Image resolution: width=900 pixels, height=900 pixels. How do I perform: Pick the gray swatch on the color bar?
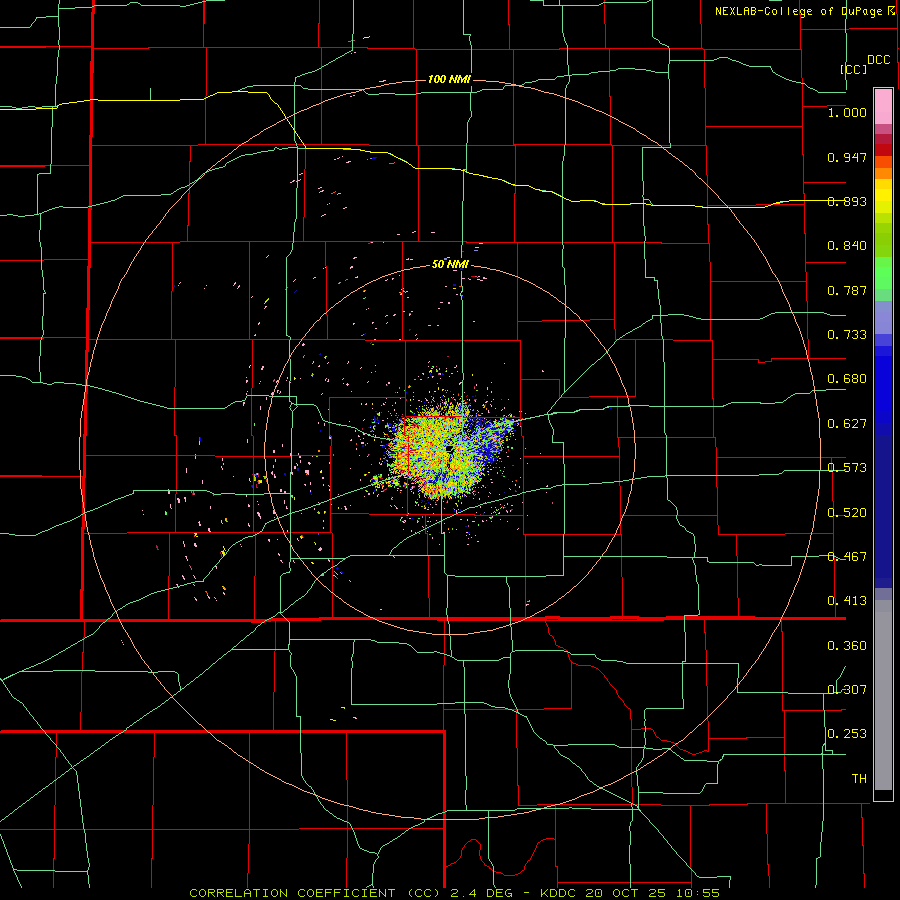point(883,695)
